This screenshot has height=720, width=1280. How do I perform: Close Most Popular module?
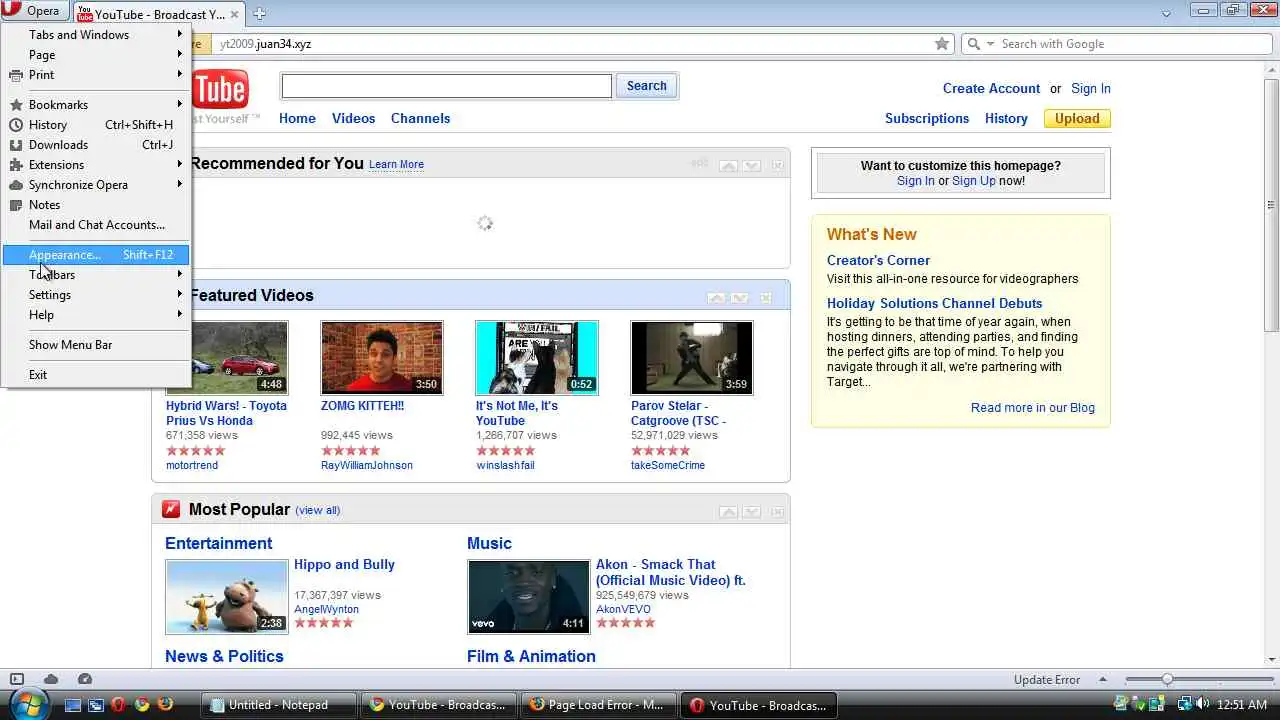coord(777,512)
